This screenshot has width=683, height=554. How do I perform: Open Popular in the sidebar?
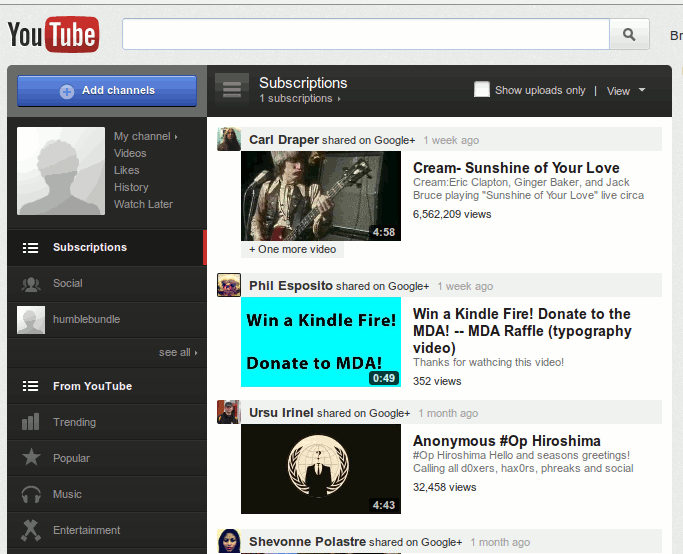click(107, 458)
